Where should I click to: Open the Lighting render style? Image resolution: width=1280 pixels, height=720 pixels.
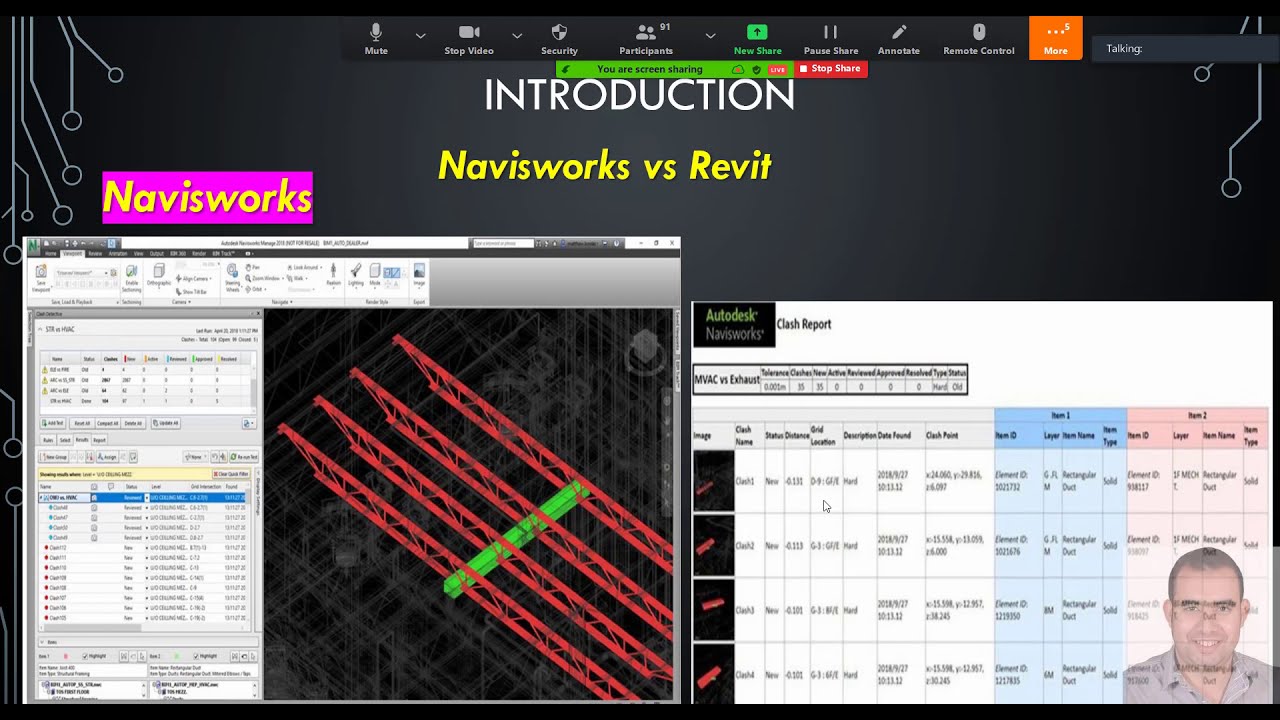click(x=356, y=276)
